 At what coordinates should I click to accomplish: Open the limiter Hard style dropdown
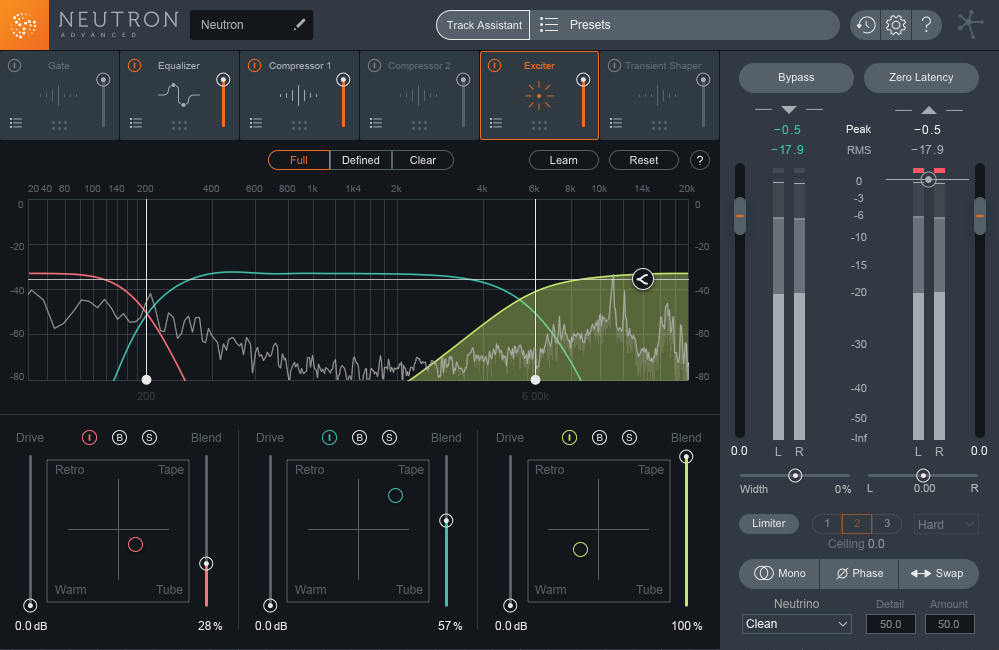[946, 524]
